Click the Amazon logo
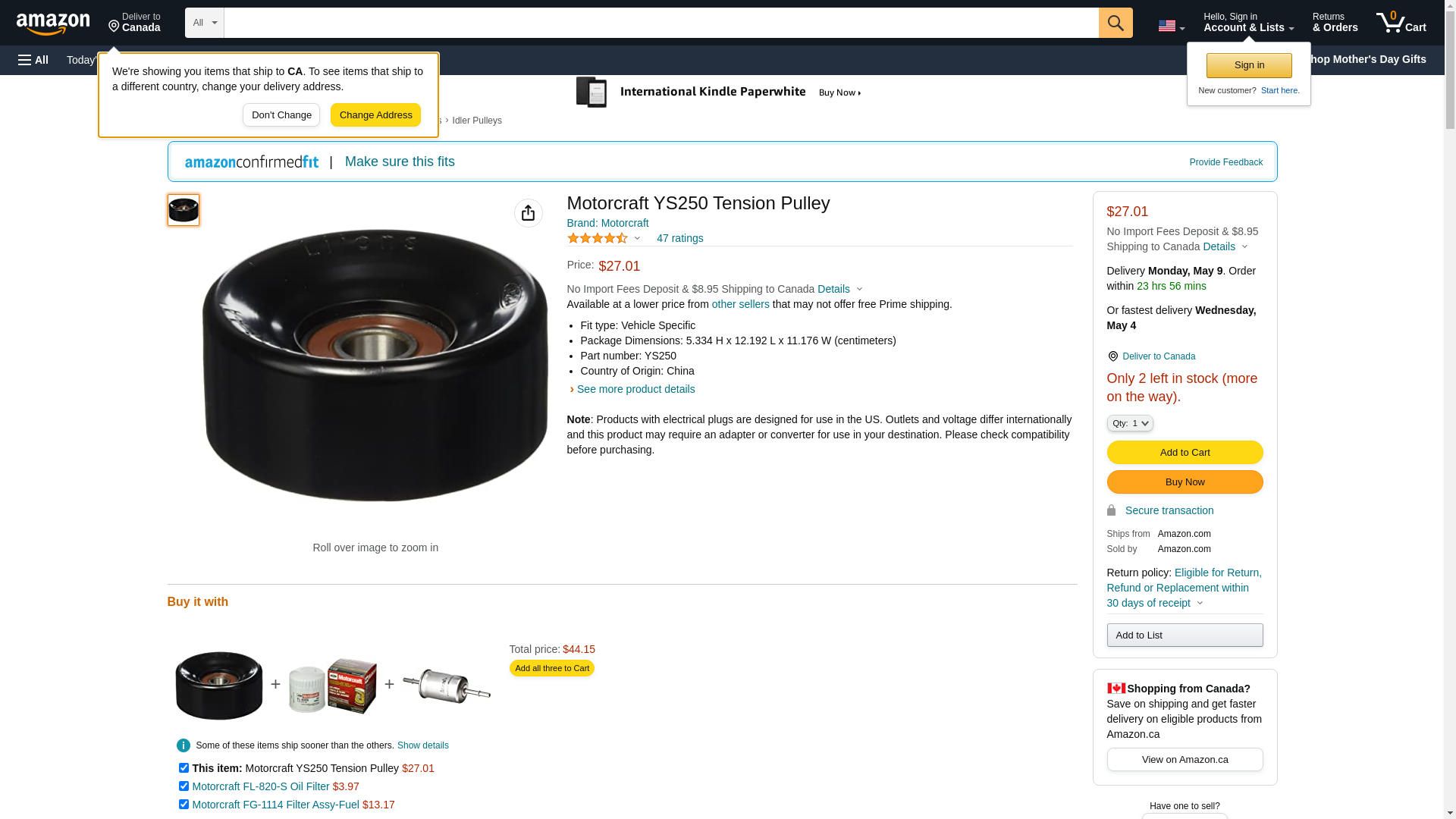Image resolution: width=1456 pixels, height=819 pixels. pyautogui.click(x=53, y=24)
